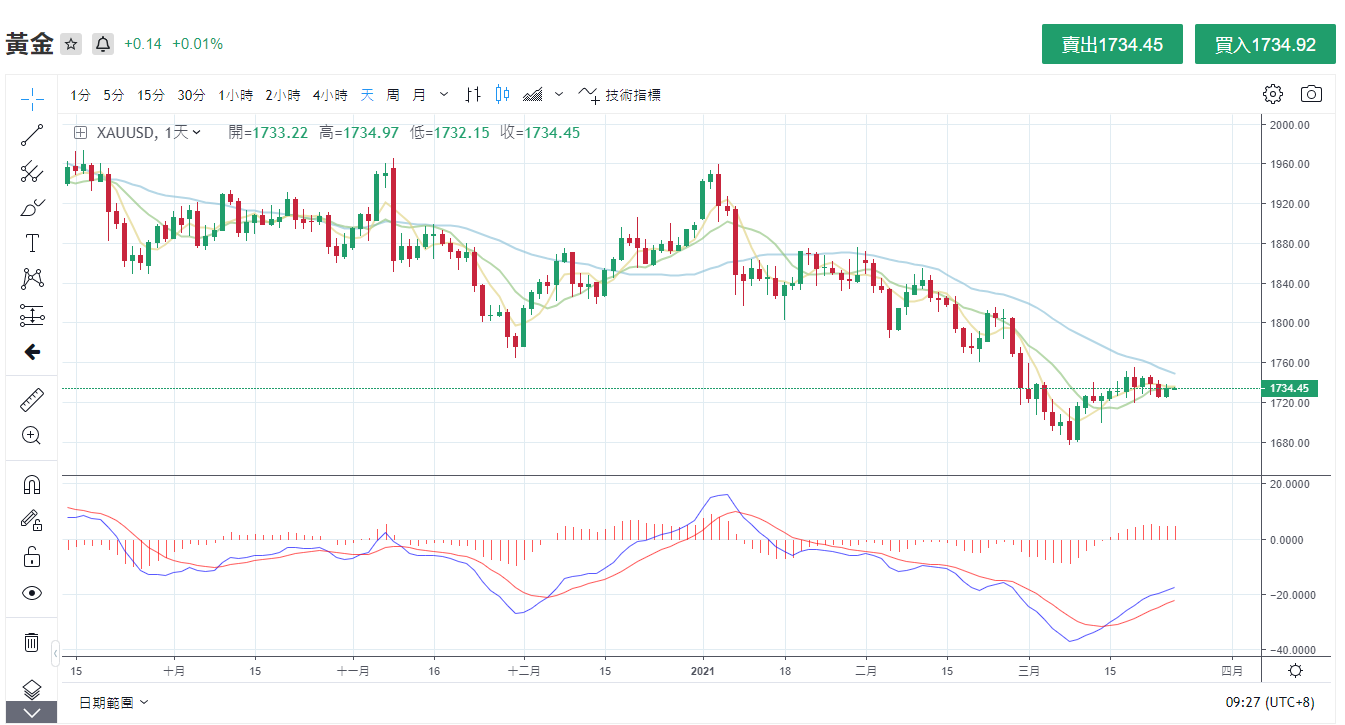Open more time intervals chevron after 月
The width and height of the screenshot is (1345, 725).
click(444, 95)
